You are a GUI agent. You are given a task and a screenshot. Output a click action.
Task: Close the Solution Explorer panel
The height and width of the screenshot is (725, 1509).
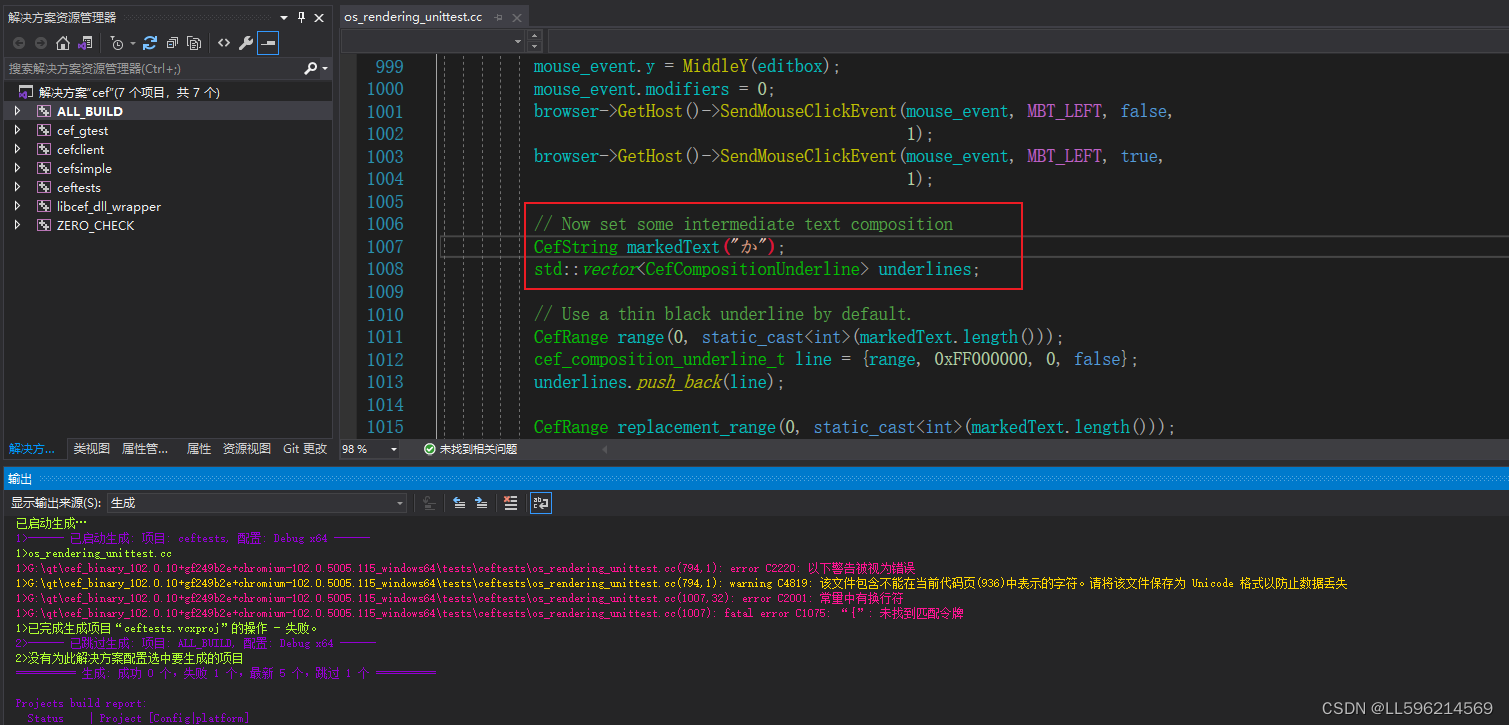coord(320,17)
